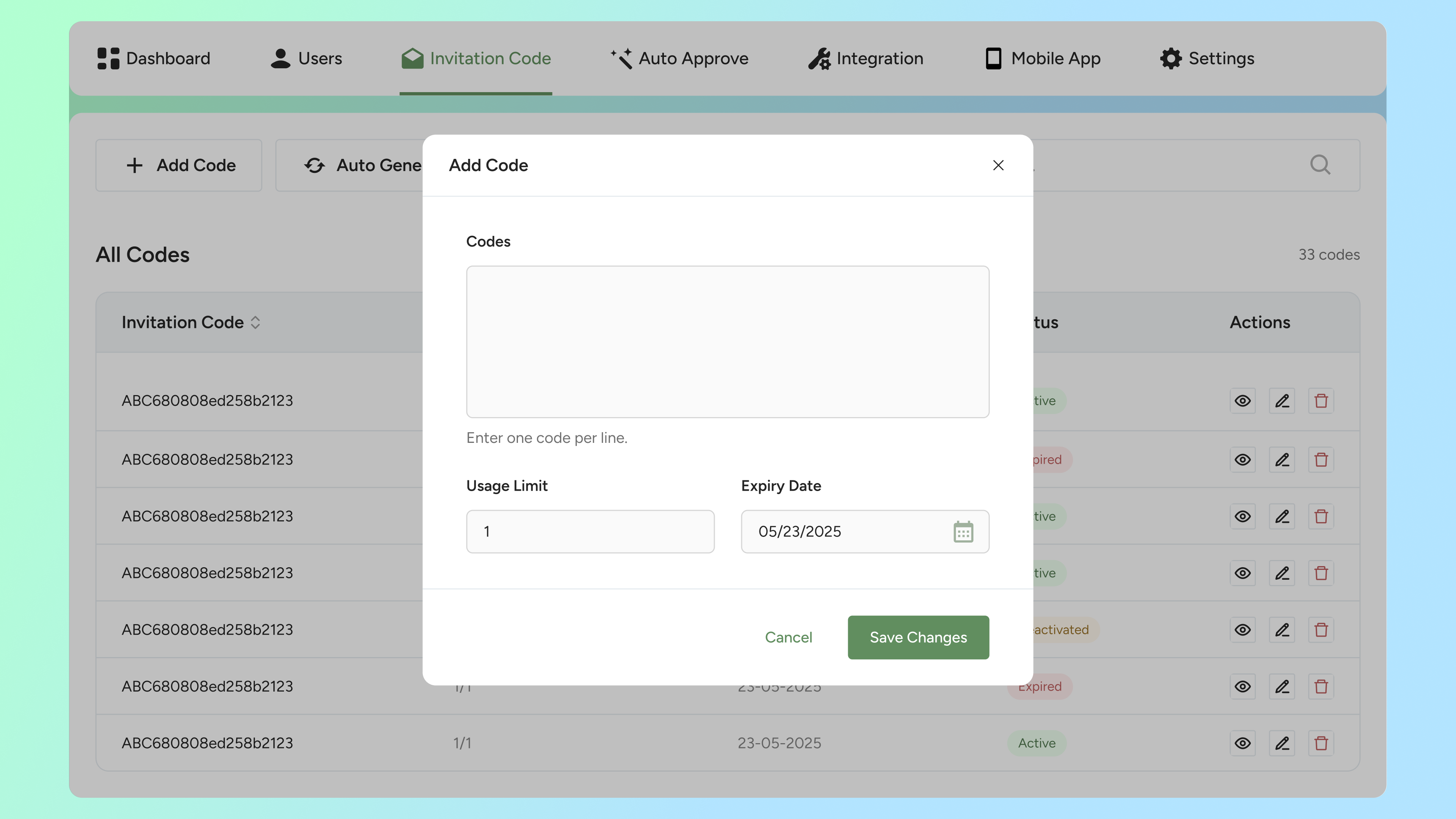View details of the first code row

point(1243,401)
